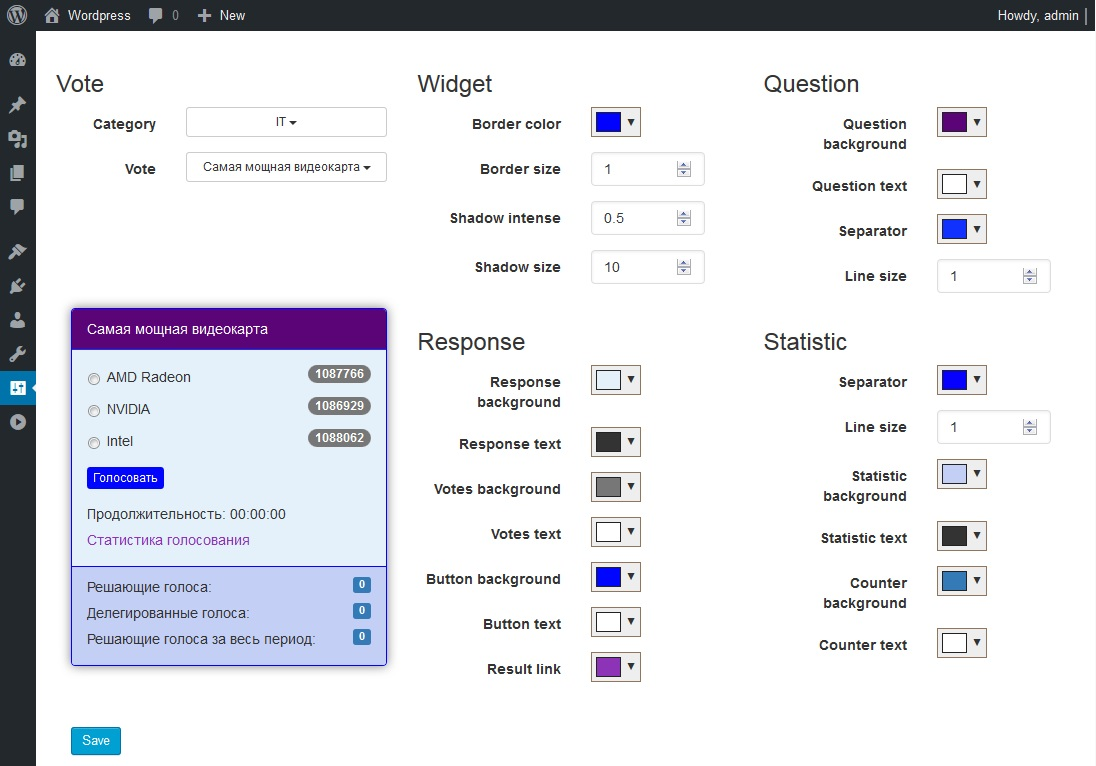Open the Votes text color dropdown
1096x766 pixels.
(x=616, y=532)
